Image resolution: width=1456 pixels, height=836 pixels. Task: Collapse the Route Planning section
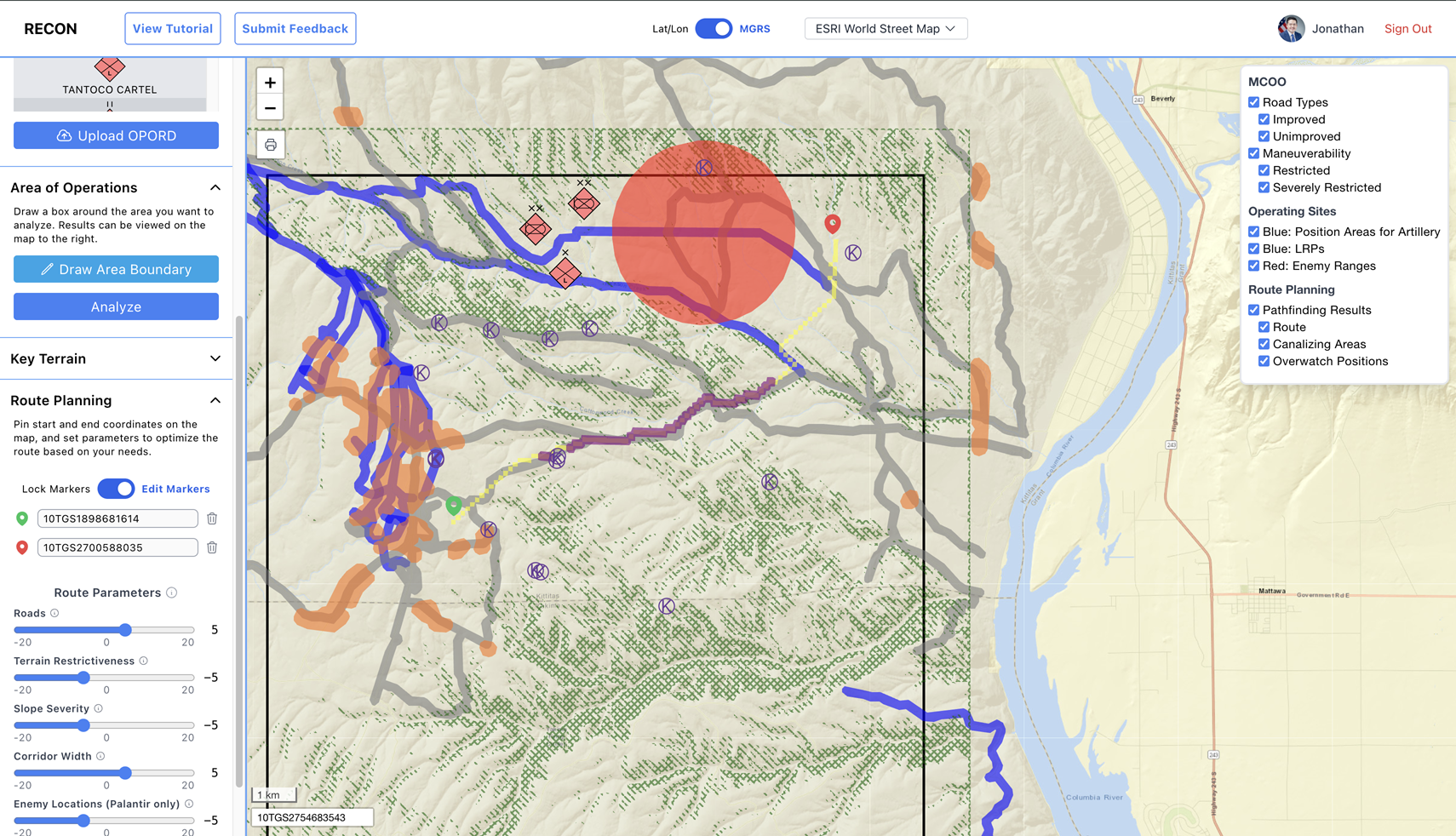[215, 400]
